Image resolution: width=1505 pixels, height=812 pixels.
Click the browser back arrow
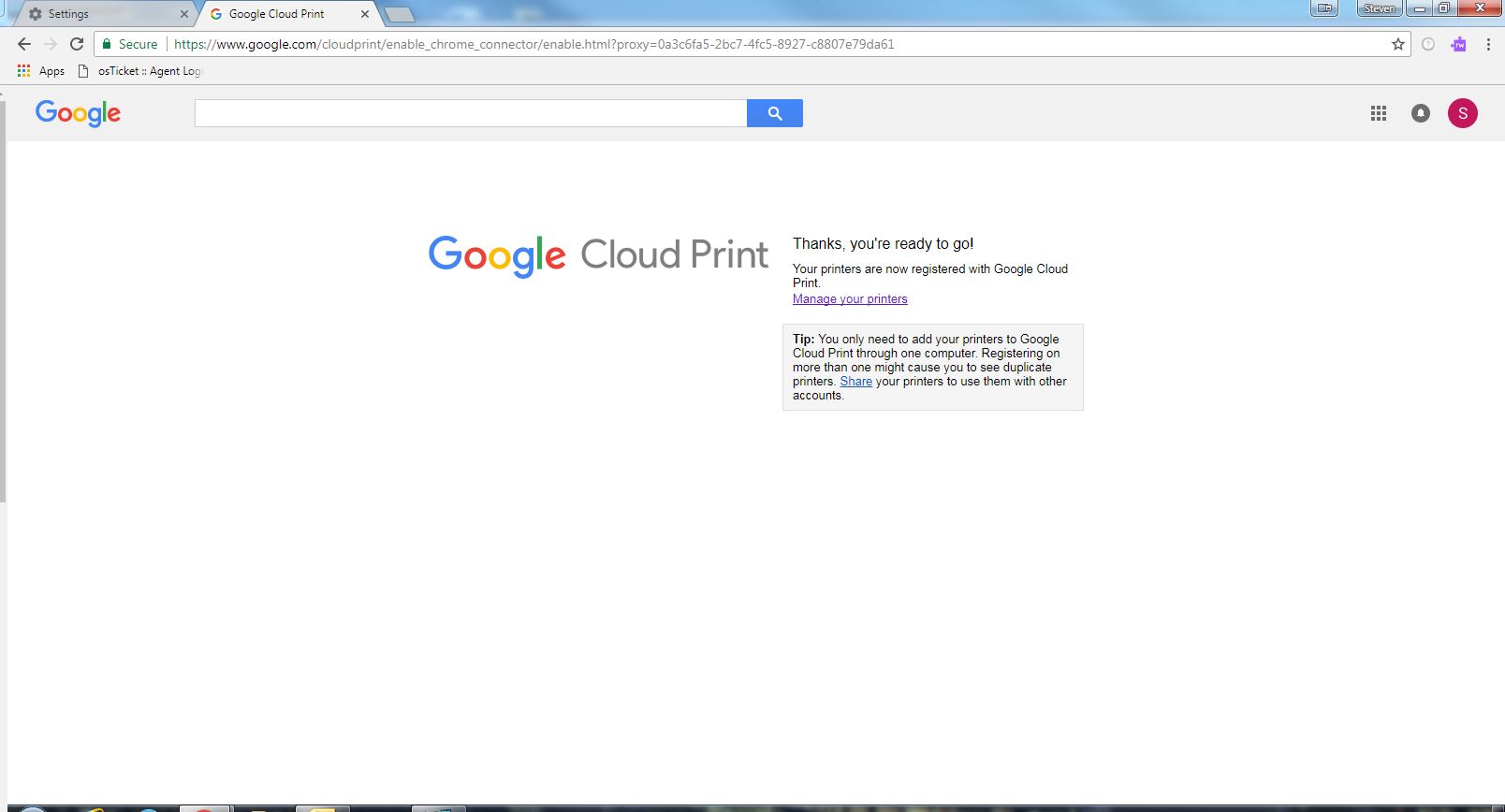(24, 44)
